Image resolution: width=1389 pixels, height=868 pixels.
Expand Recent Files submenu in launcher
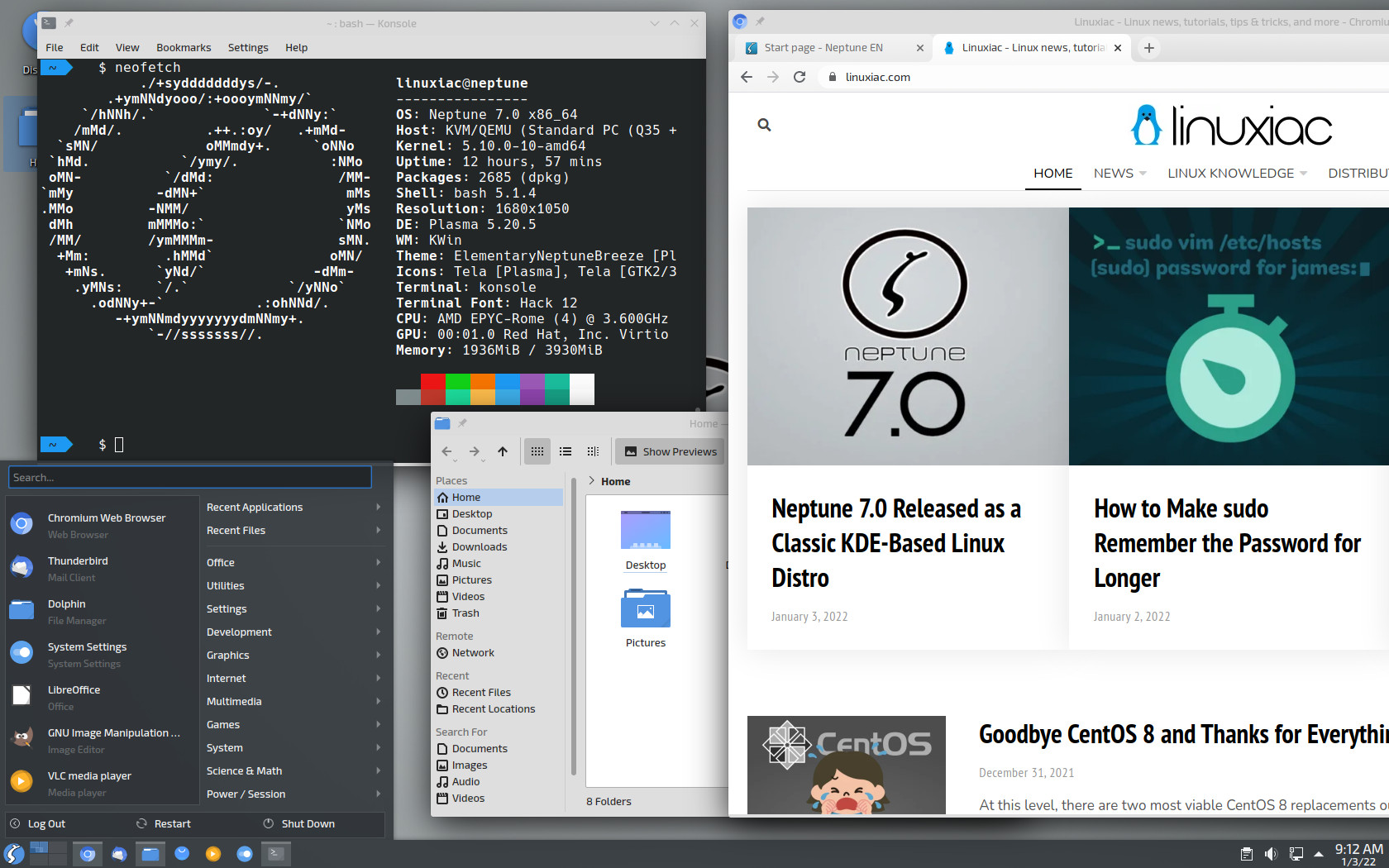pyautogui.click(x=294, y=530)
